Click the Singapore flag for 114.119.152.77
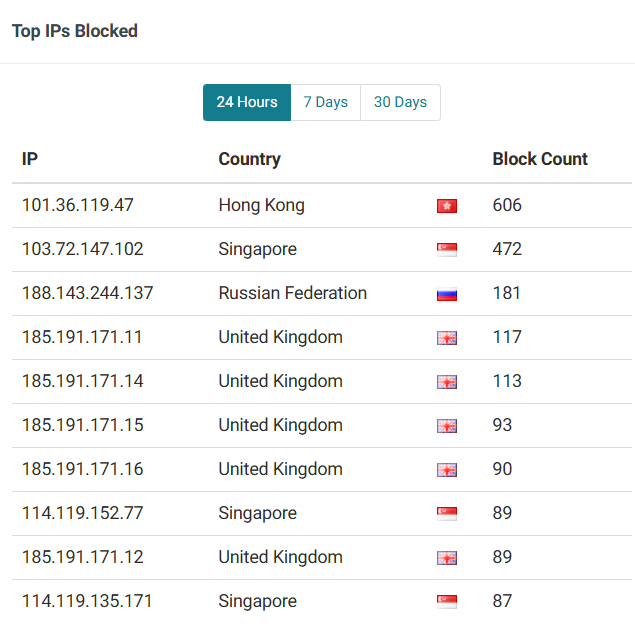 point(447,514)
